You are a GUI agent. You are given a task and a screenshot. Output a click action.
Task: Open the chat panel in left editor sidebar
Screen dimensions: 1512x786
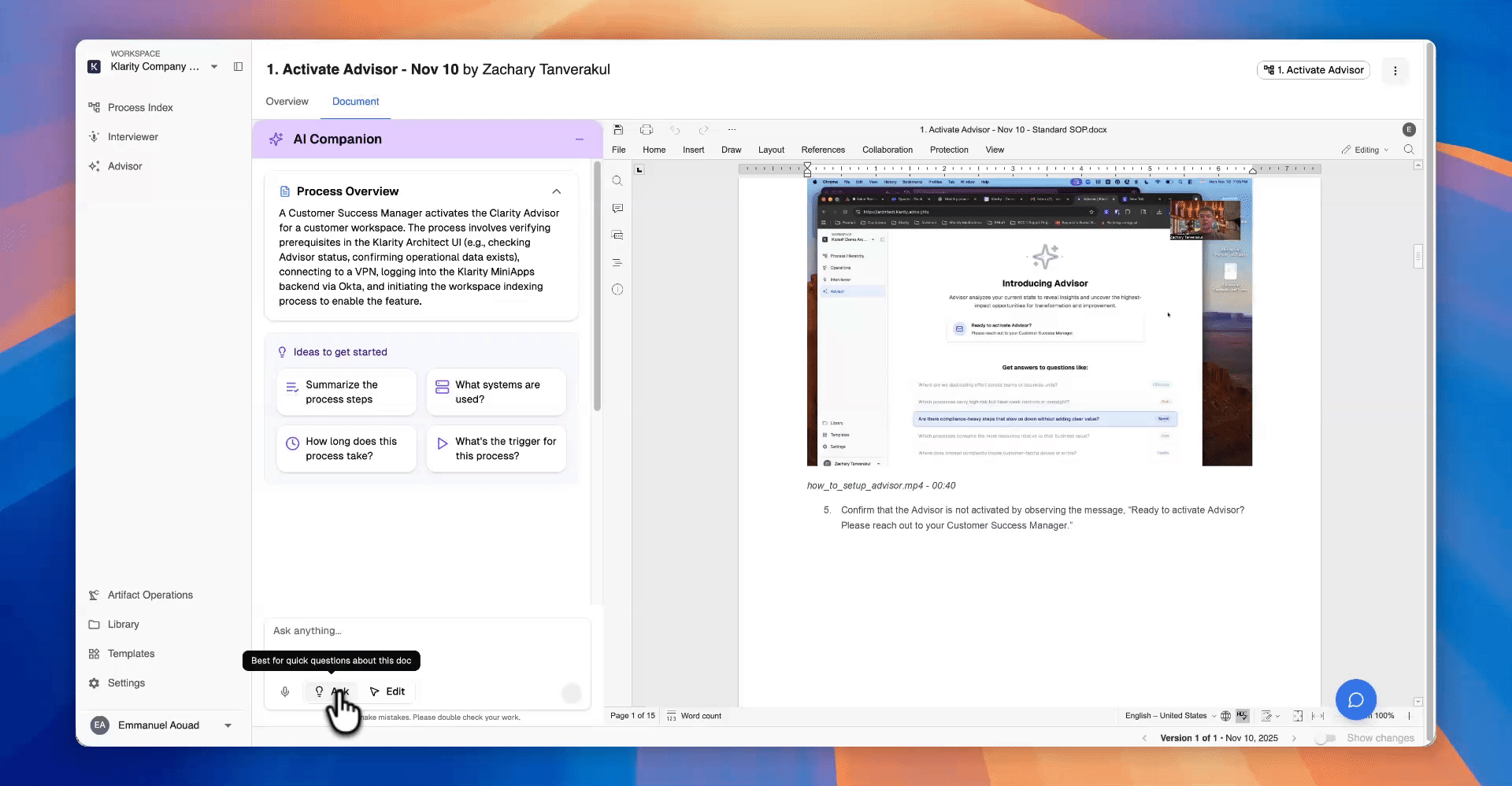tap(617, 235)
